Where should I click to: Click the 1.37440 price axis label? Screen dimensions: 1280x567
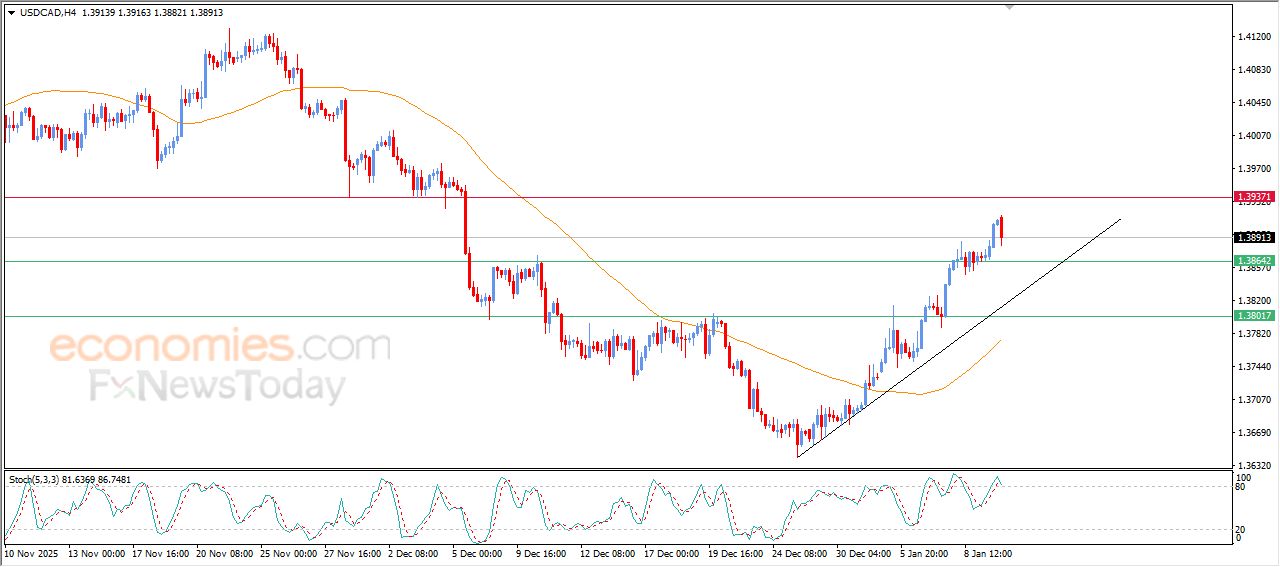pos(1253,367)
